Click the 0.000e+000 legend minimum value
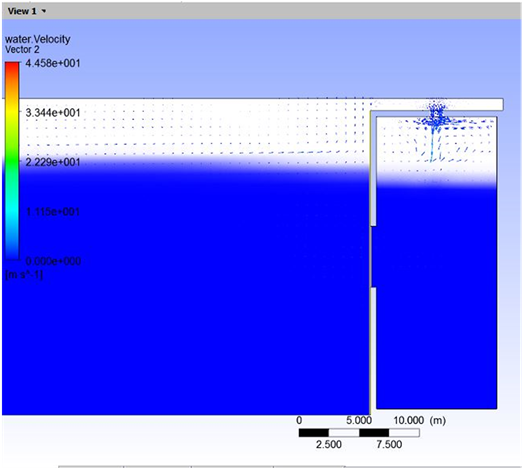522x468 pixels. click(x=53, y=261)
